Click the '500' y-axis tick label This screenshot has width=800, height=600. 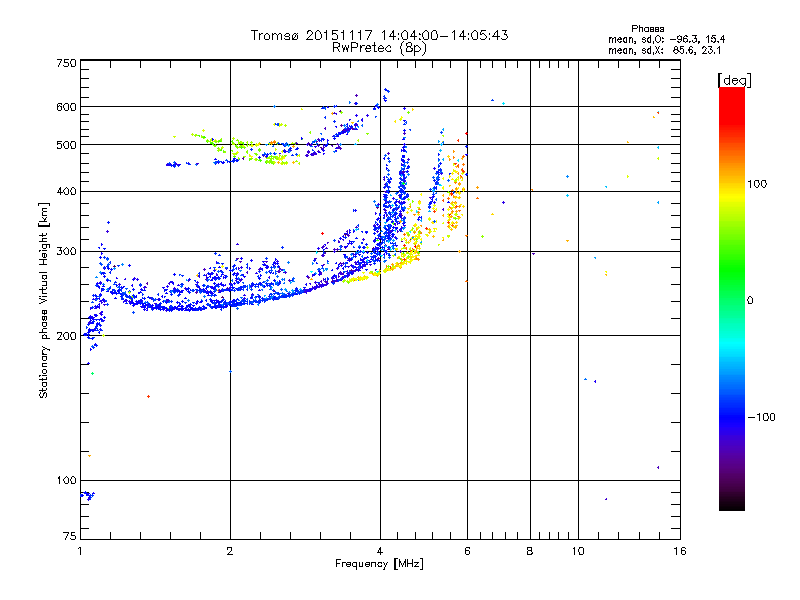pyautogui.click(x=66, y=145)
